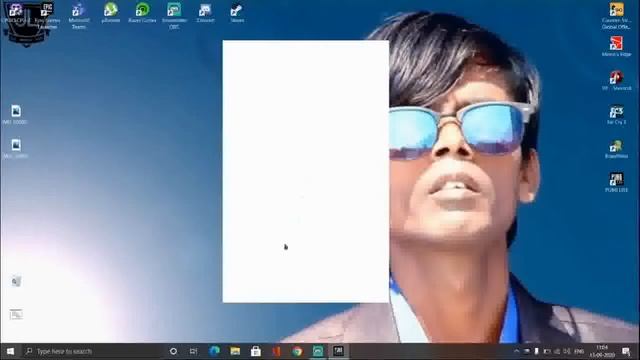Open the Mirror's Edge desktop shortcut
This screenshot has width=640, height=360.
pos(616,46)
